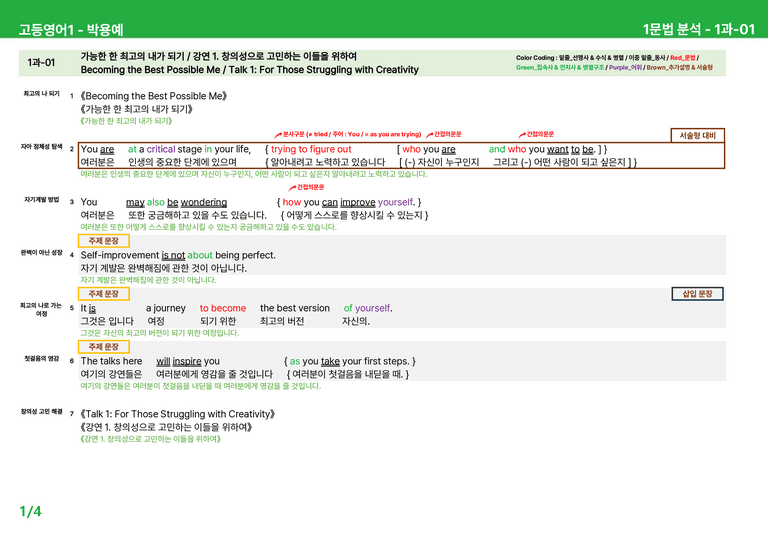This screenshot has width=768, height=543.
Task: Select the 삽입 문장 box
Action: [x=697, y=294]
